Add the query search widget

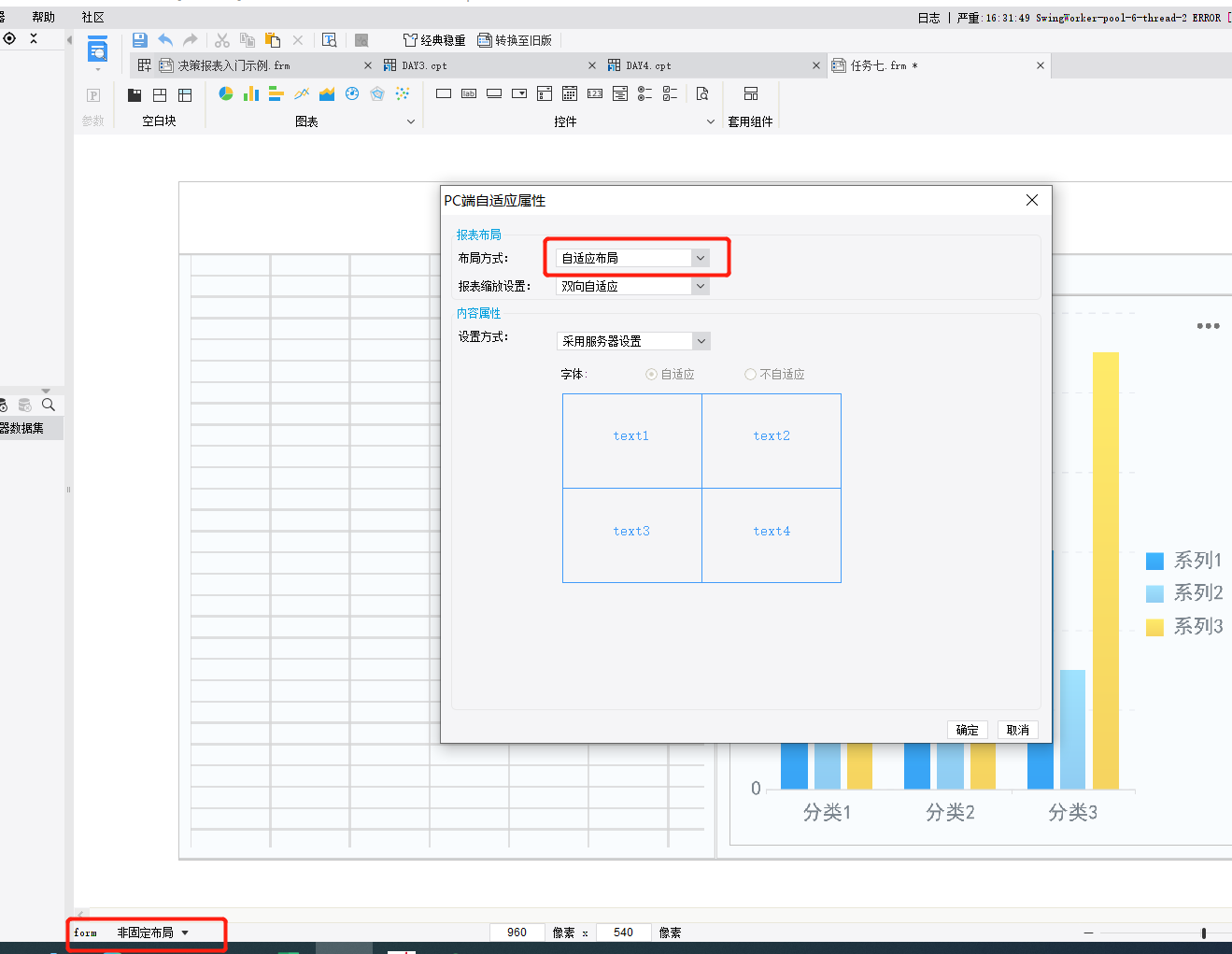click(702, 93)
